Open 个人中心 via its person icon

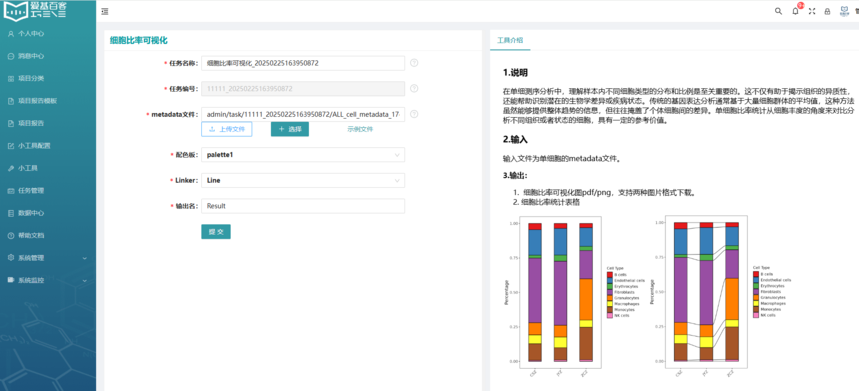(x=11, y=33)
